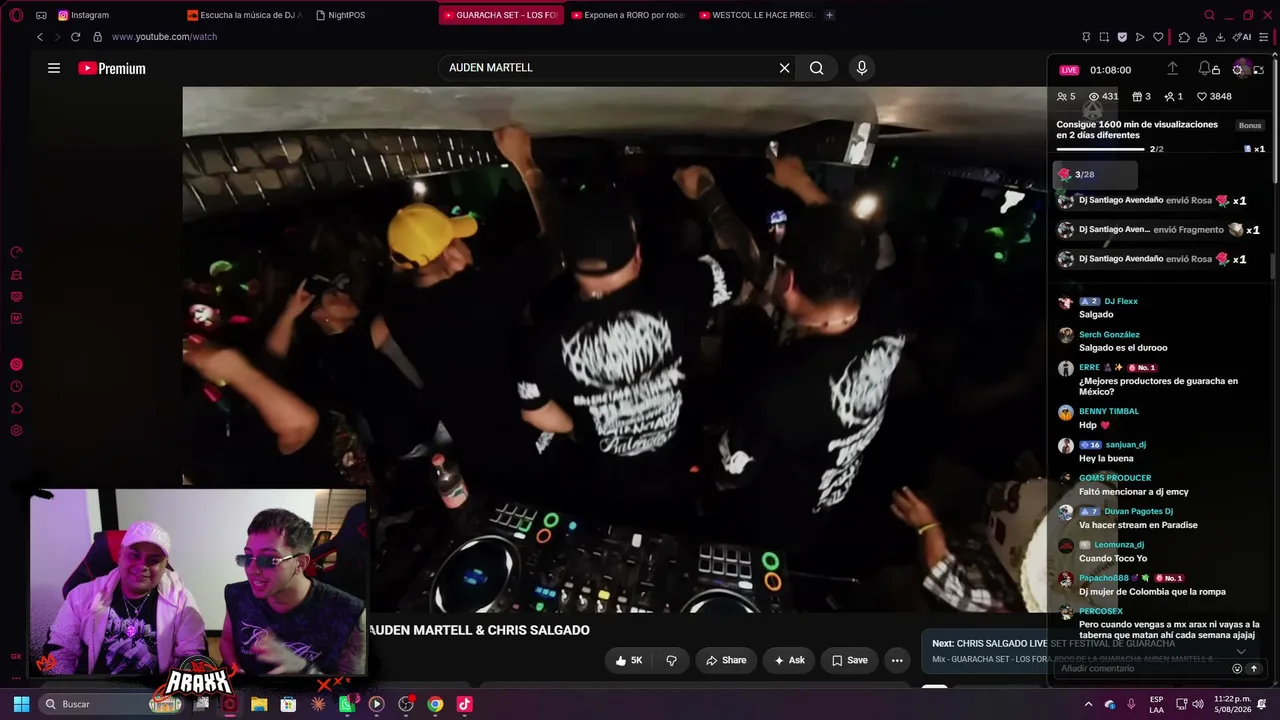This screenshot has width=1280, height=720.
Task: Switch to the Escucha la música de DJ tab
Action: (244, 15)
